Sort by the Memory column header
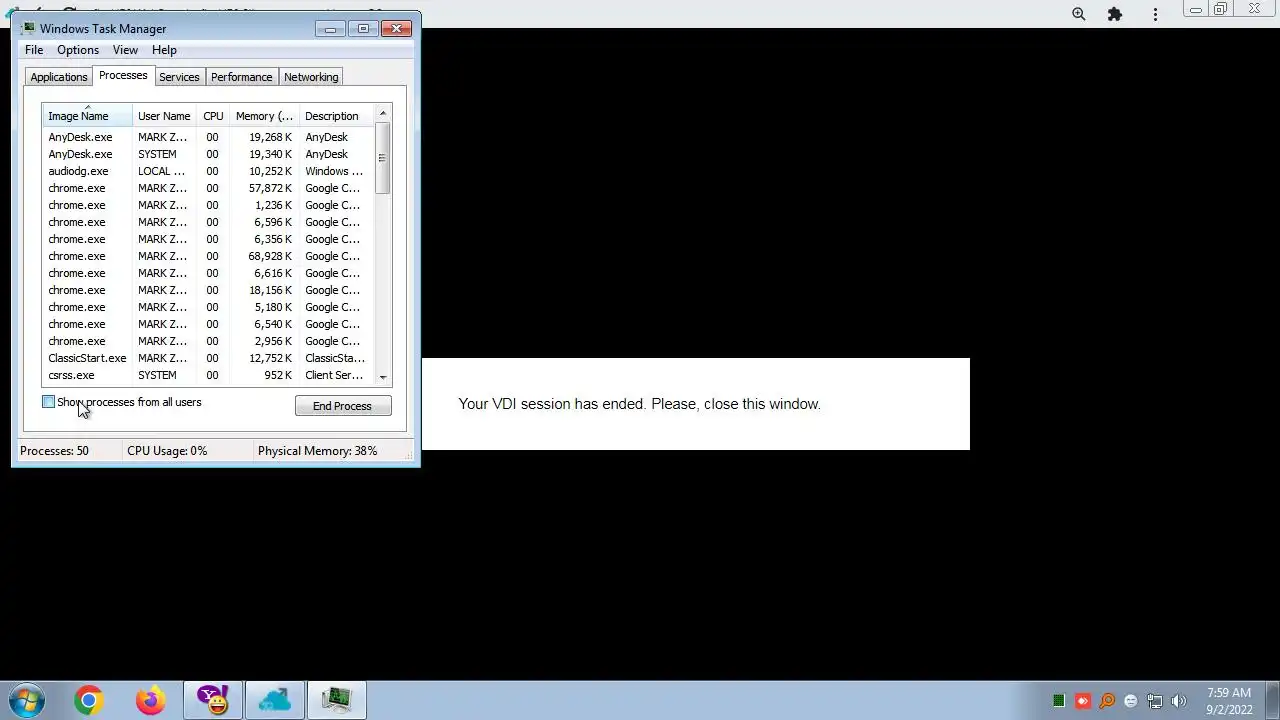This screenshot has width=1280, height=720. click(x=264, y=116)
